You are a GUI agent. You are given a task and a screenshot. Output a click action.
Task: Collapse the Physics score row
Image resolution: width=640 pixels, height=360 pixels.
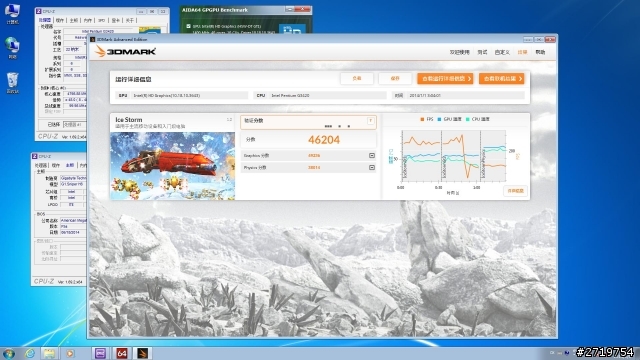[x=372, y=167]
